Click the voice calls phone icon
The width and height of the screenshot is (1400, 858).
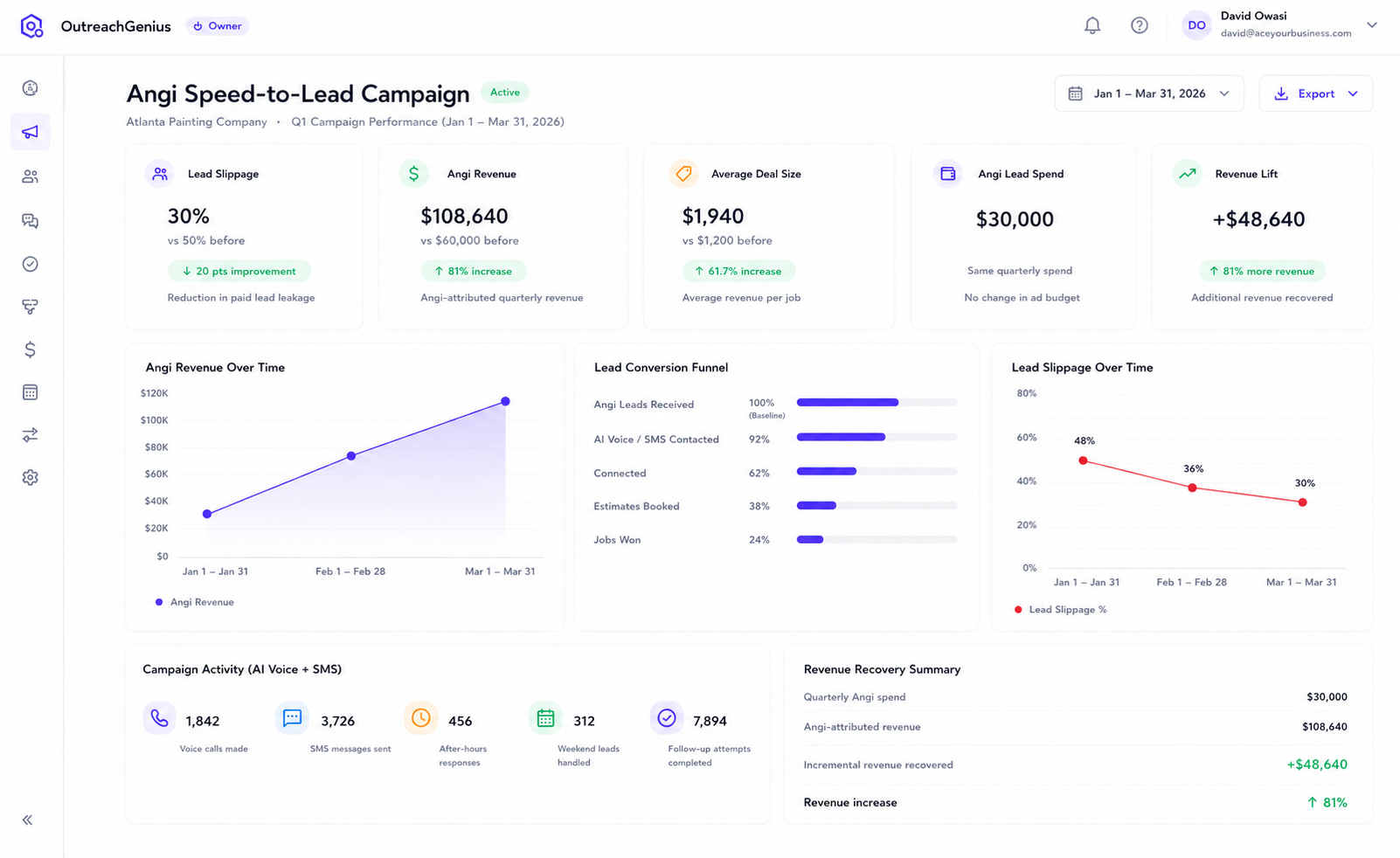click(159, 718)
